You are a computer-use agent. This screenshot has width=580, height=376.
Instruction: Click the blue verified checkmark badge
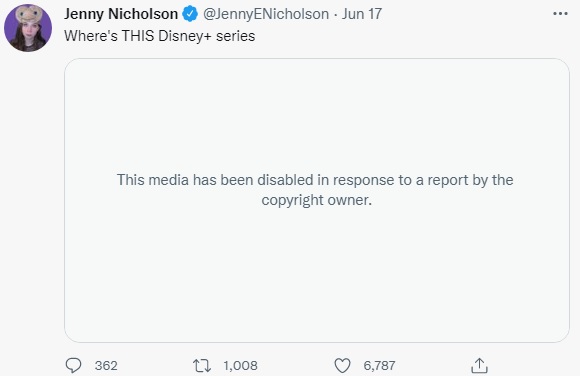[x=190, y=14]
